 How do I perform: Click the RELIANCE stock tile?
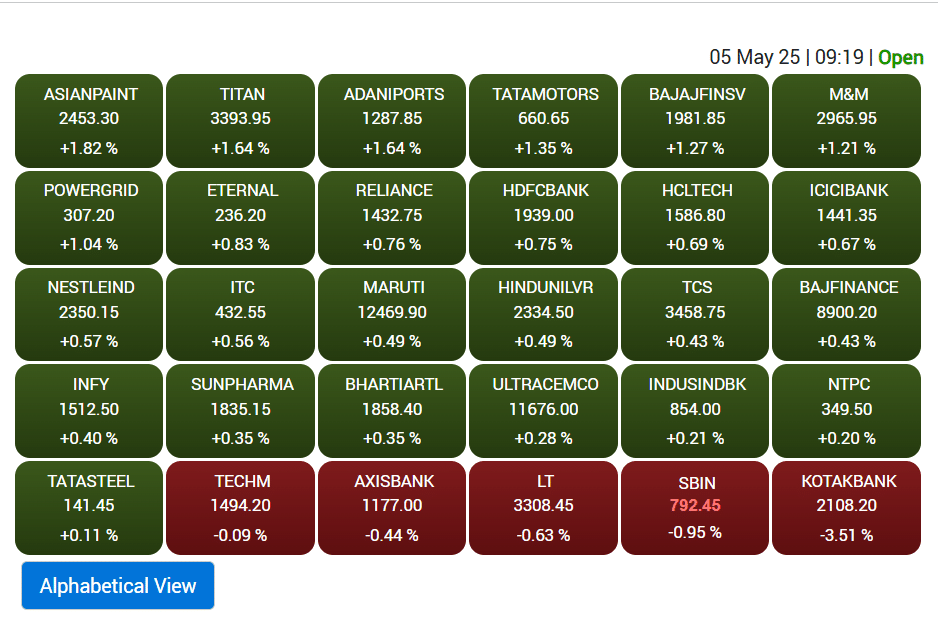[x=392, y=218]
